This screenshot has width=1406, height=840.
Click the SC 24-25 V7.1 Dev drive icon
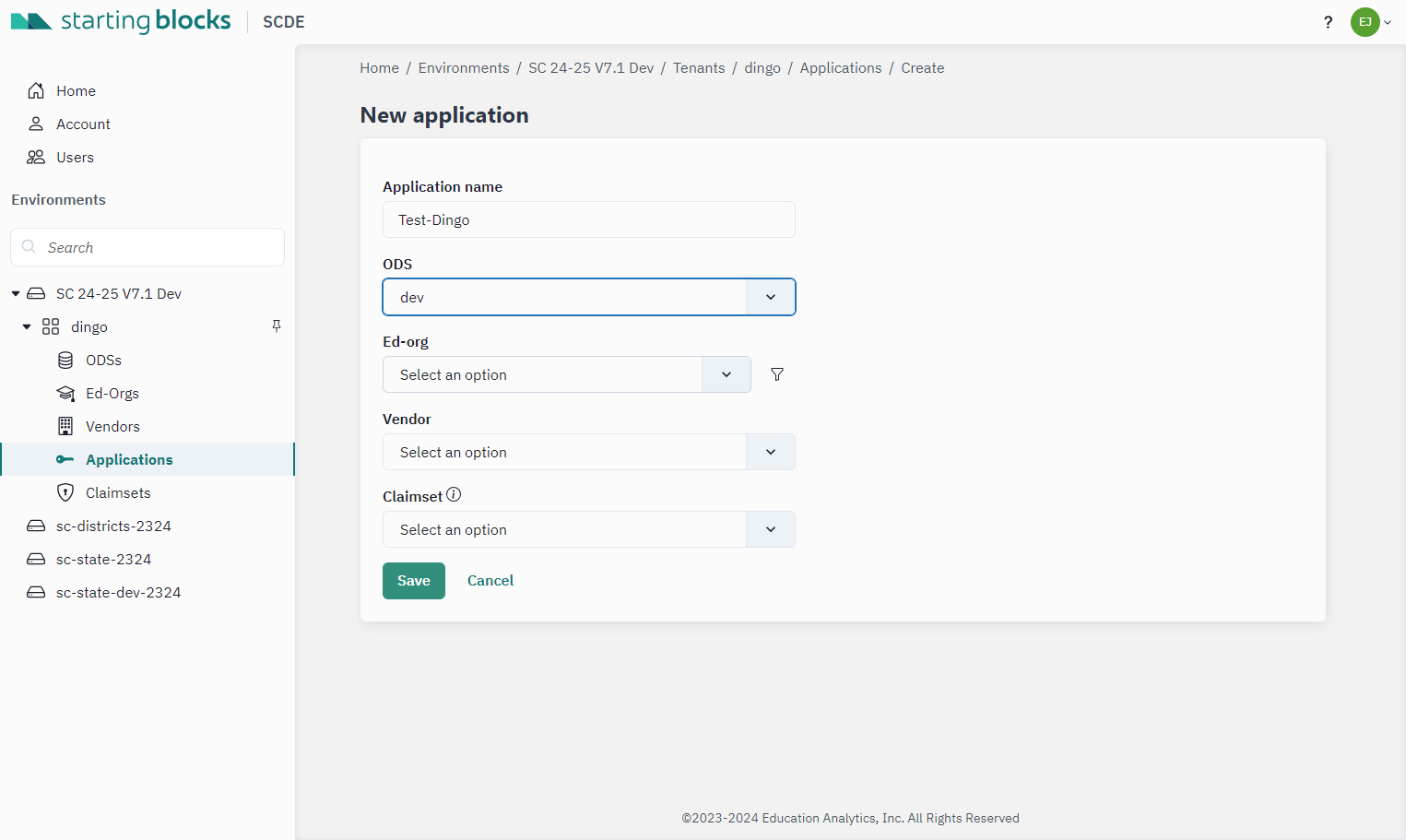tap(36, 293)
